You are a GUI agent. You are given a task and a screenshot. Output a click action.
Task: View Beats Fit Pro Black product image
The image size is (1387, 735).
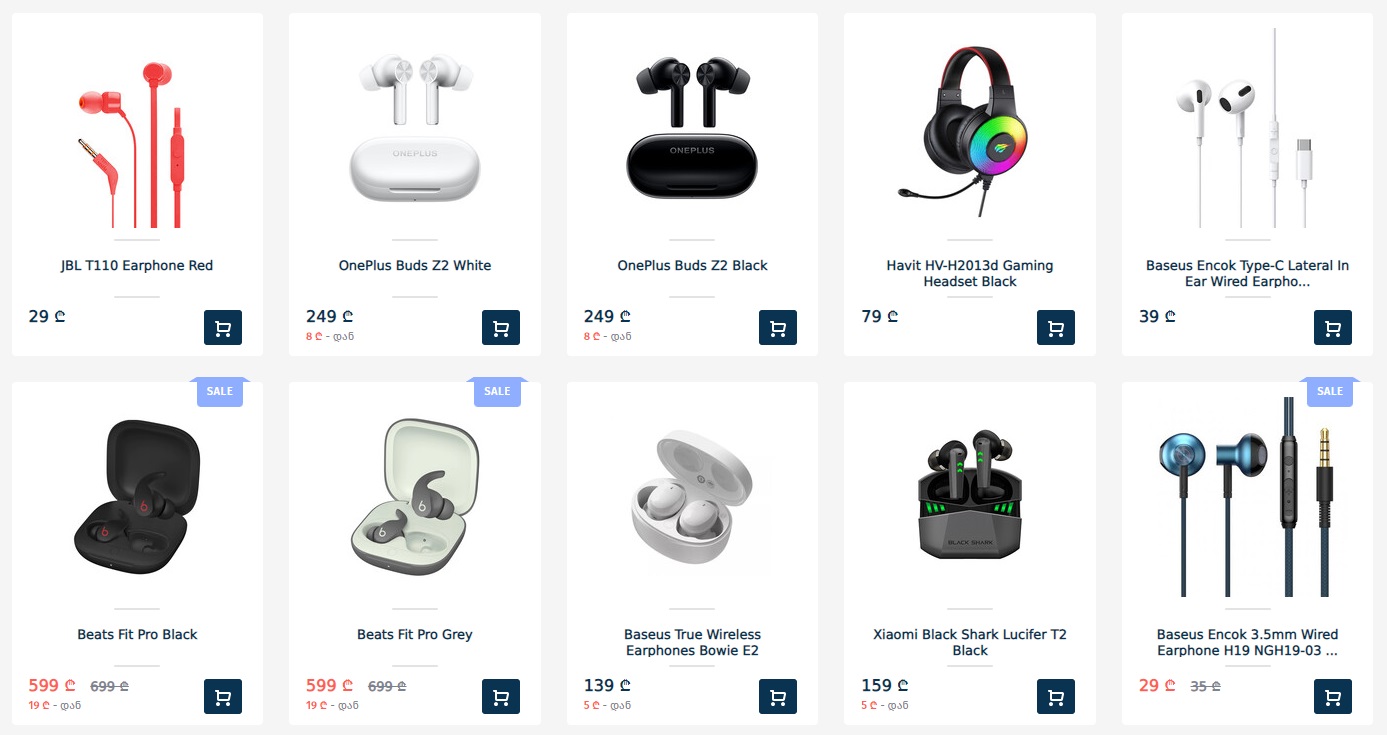pyautogui.click(x=137, y=494)
